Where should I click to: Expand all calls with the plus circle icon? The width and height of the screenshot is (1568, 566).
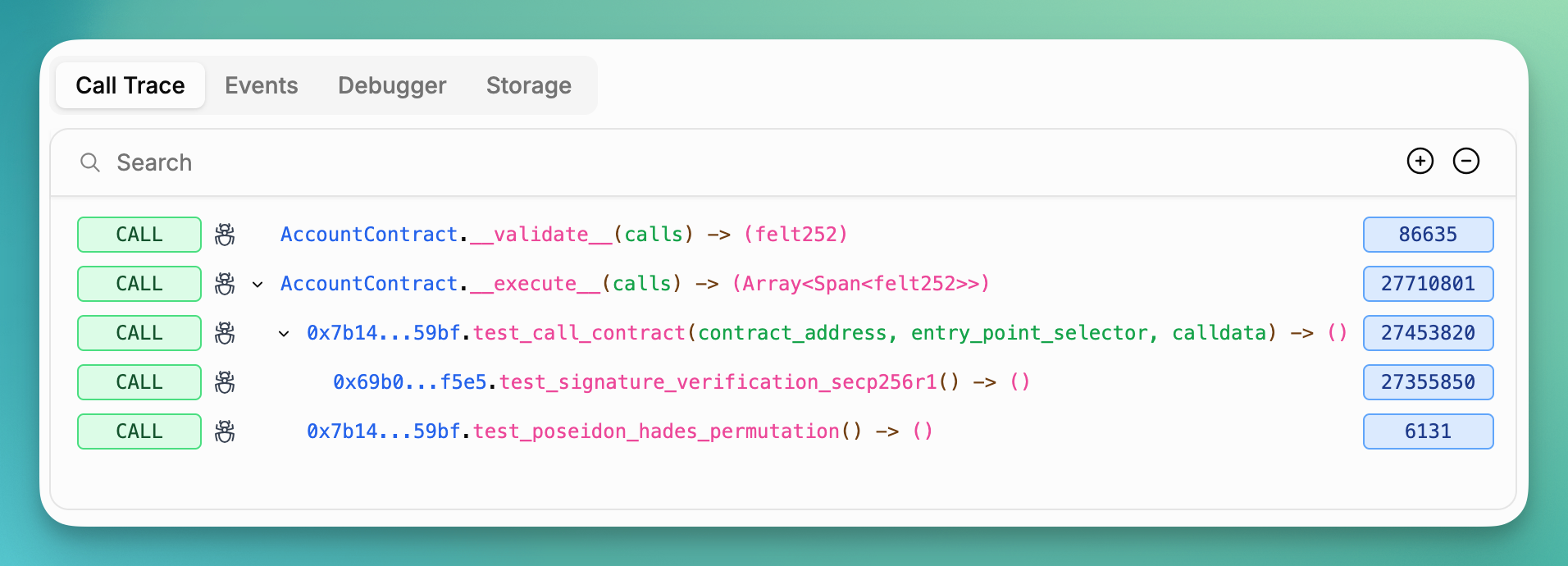point(1420,161)
